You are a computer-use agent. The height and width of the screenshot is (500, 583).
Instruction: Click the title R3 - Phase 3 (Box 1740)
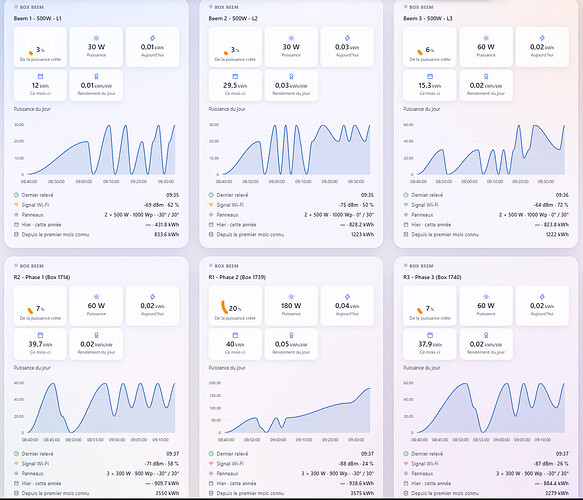coord(432,277)
